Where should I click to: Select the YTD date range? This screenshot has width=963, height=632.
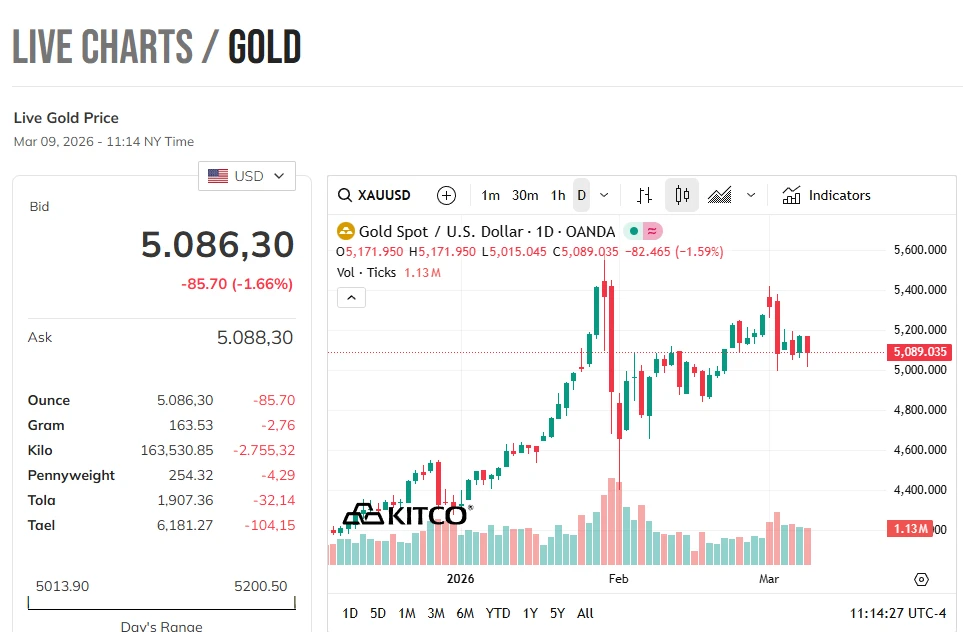click(497, 613)
